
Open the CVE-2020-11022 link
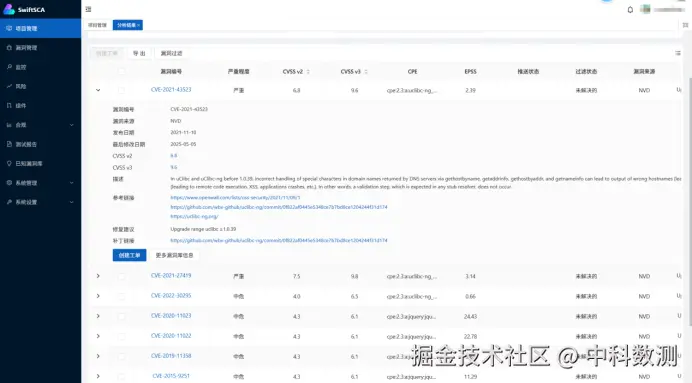click(x=171, y=336)
